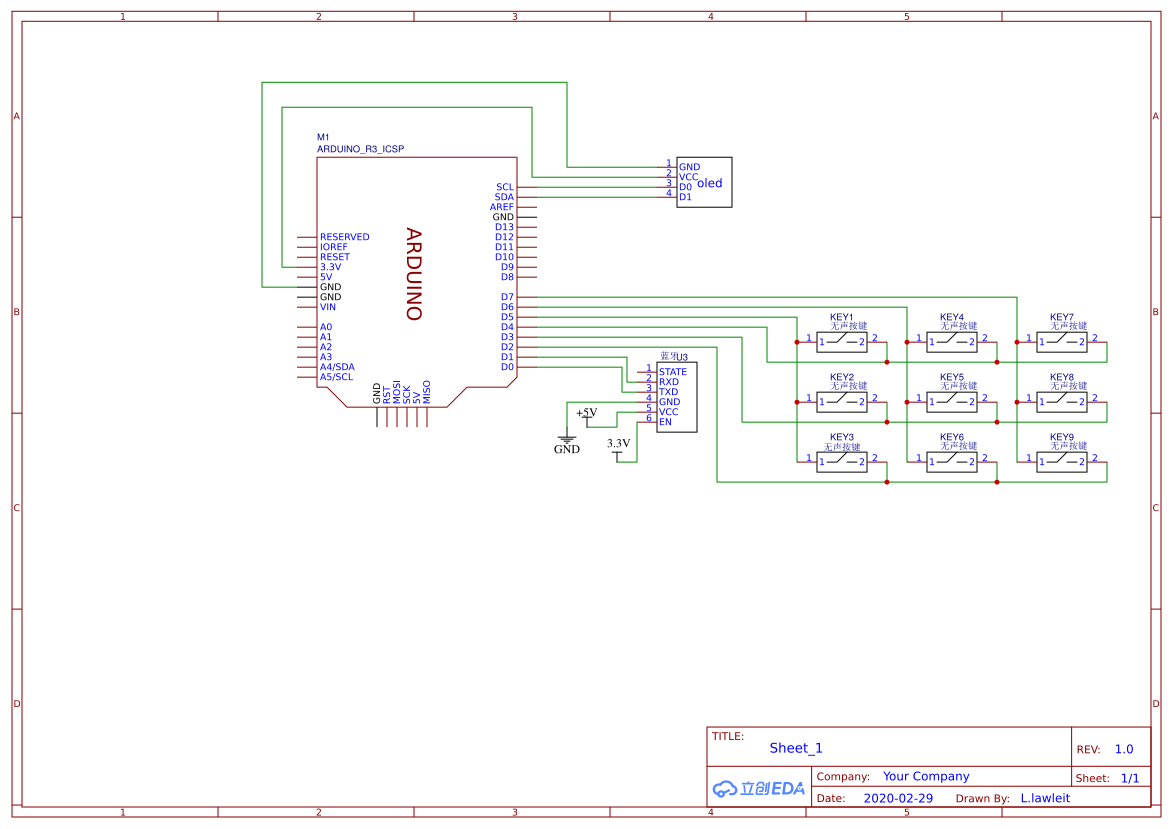1171x829 pixels.
Task: Select the KEY7 switch symbol
Action: (x=1061, y=342)
